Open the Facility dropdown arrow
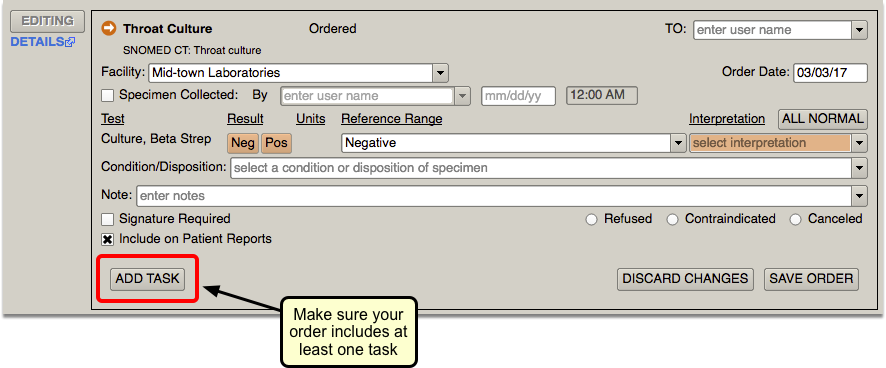 440,73
